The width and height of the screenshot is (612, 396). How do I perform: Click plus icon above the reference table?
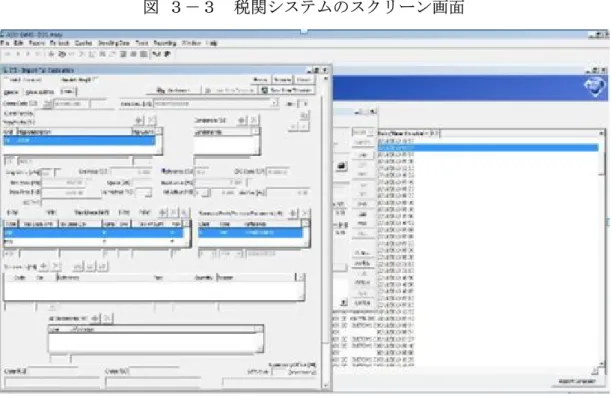pyautogui.click(x=293, y=213)
